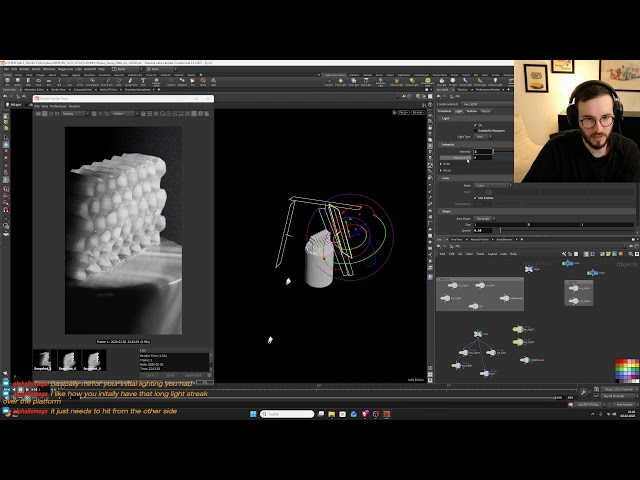Select the File shelf tool

click(193, 82)
